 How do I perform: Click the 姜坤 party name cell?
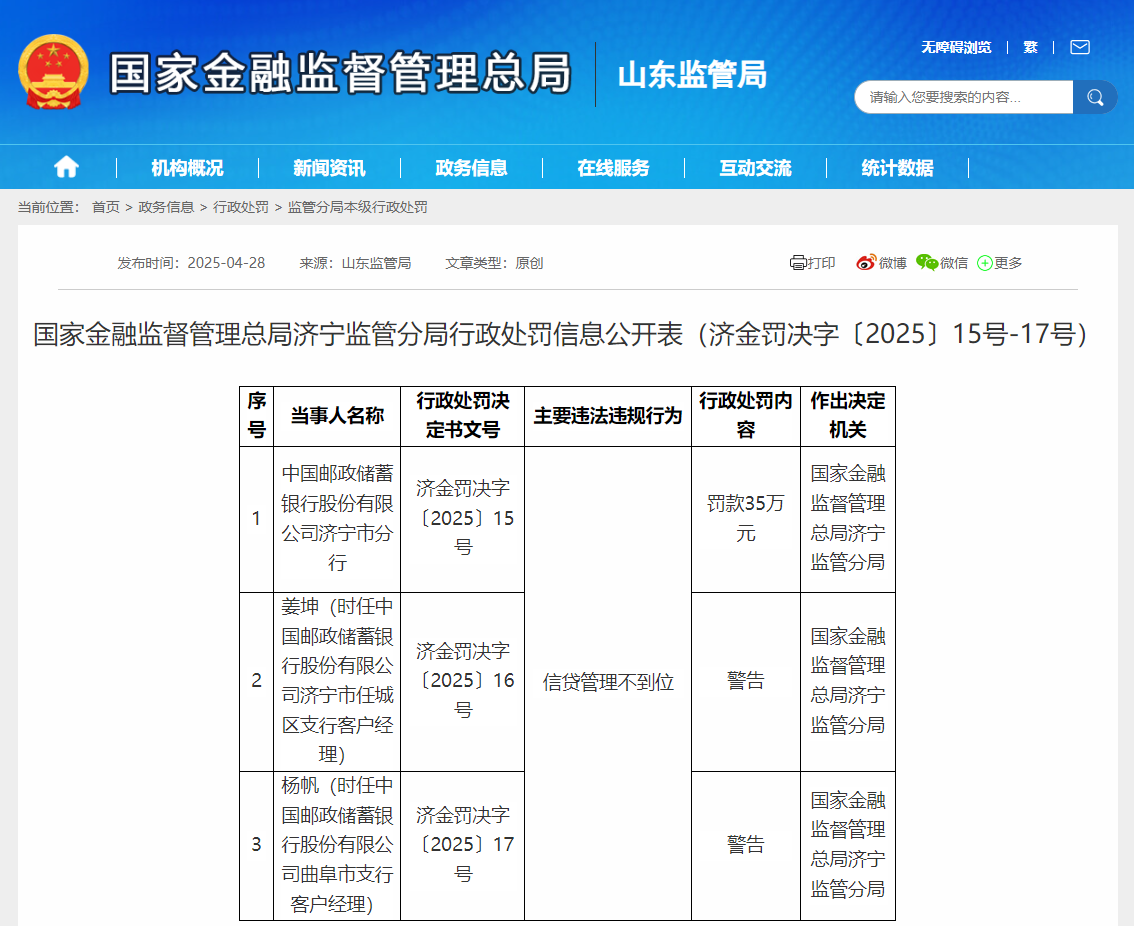click(337, 680)
